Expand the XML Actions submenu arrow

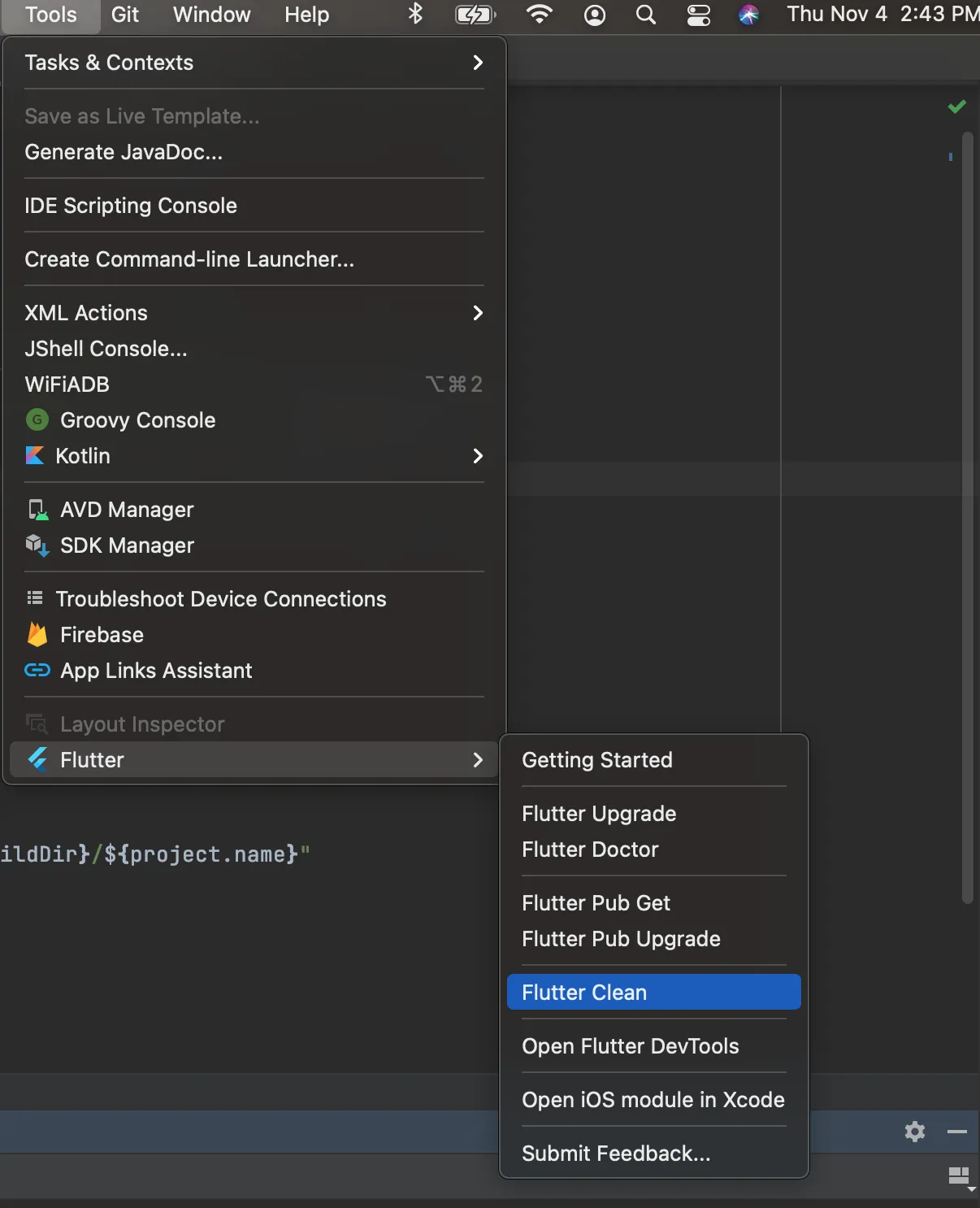(478, 313)
